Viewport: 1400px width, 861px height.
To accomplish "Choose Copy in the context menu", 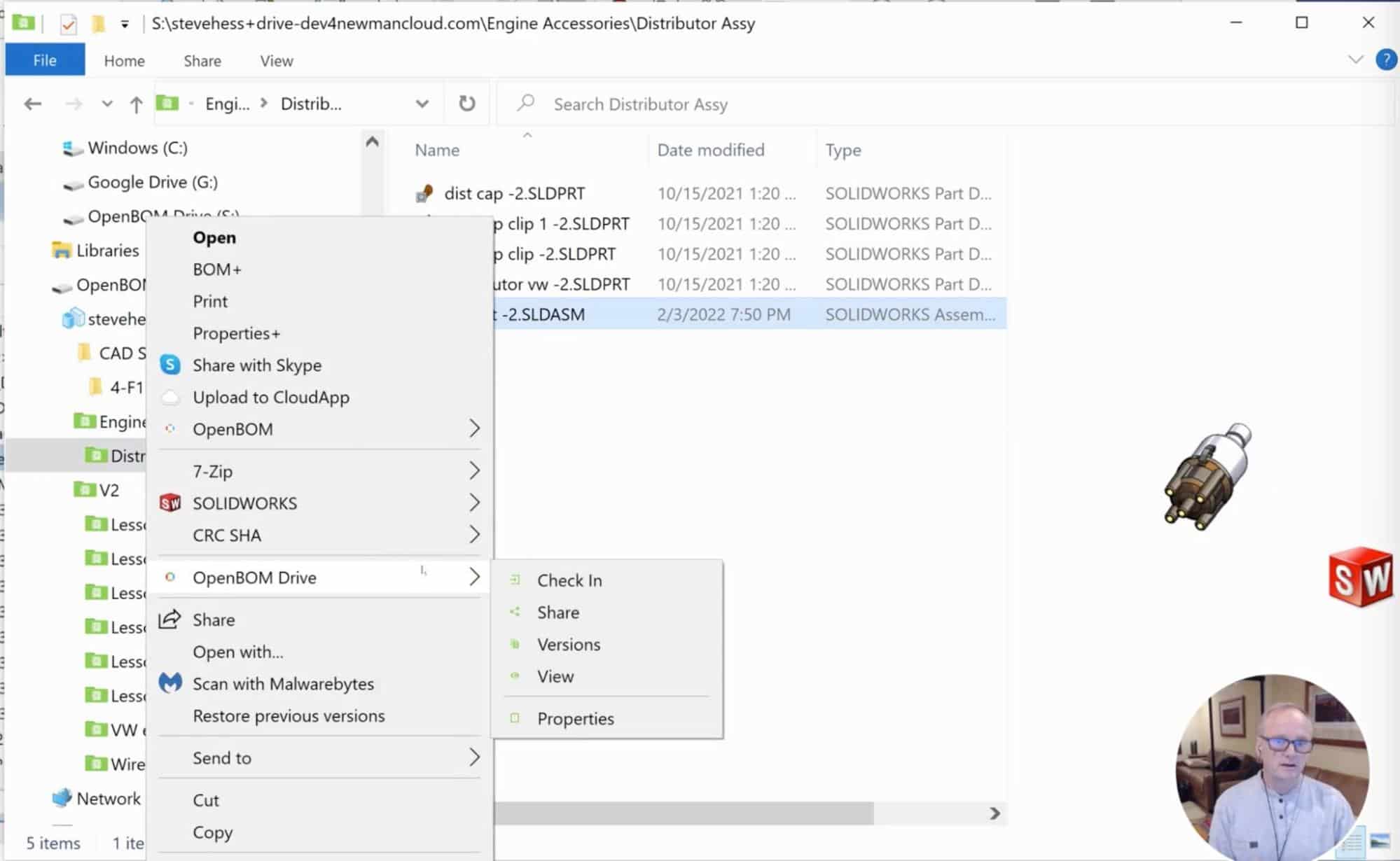I will 213,832.
